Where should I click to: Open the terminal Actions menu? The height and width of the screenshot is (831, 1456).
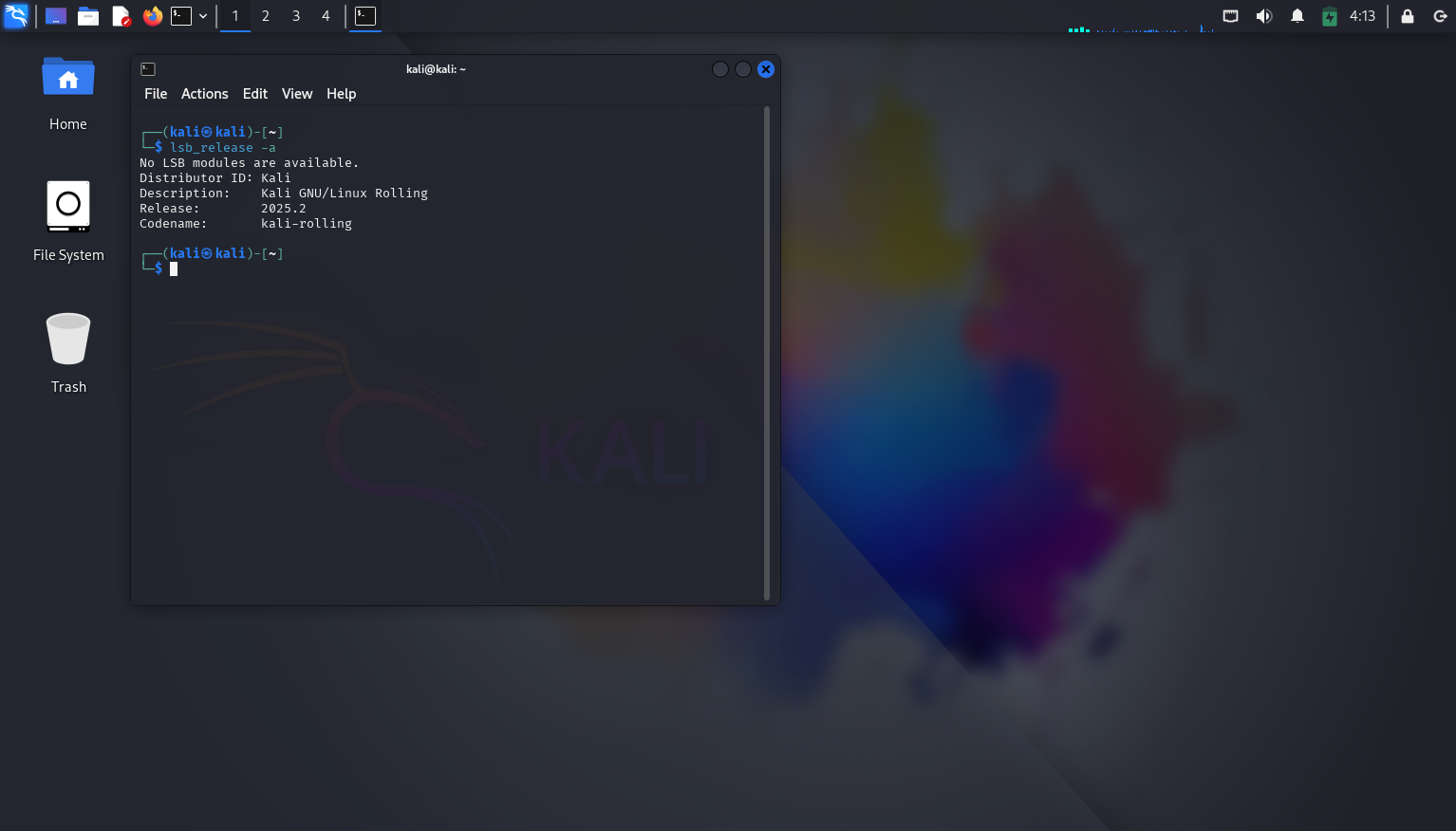pyautogui.click(x=205, y=94)
